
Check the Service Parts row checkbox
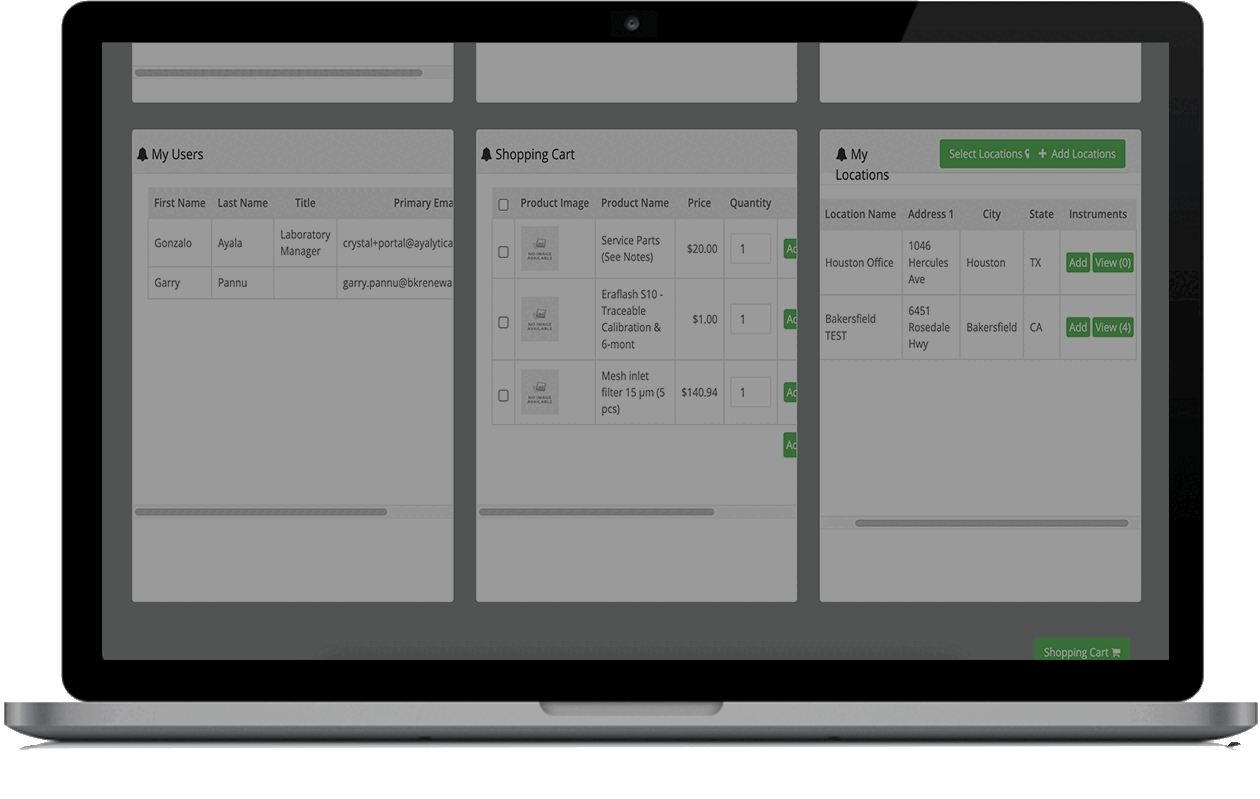click(x=503, y=252)
